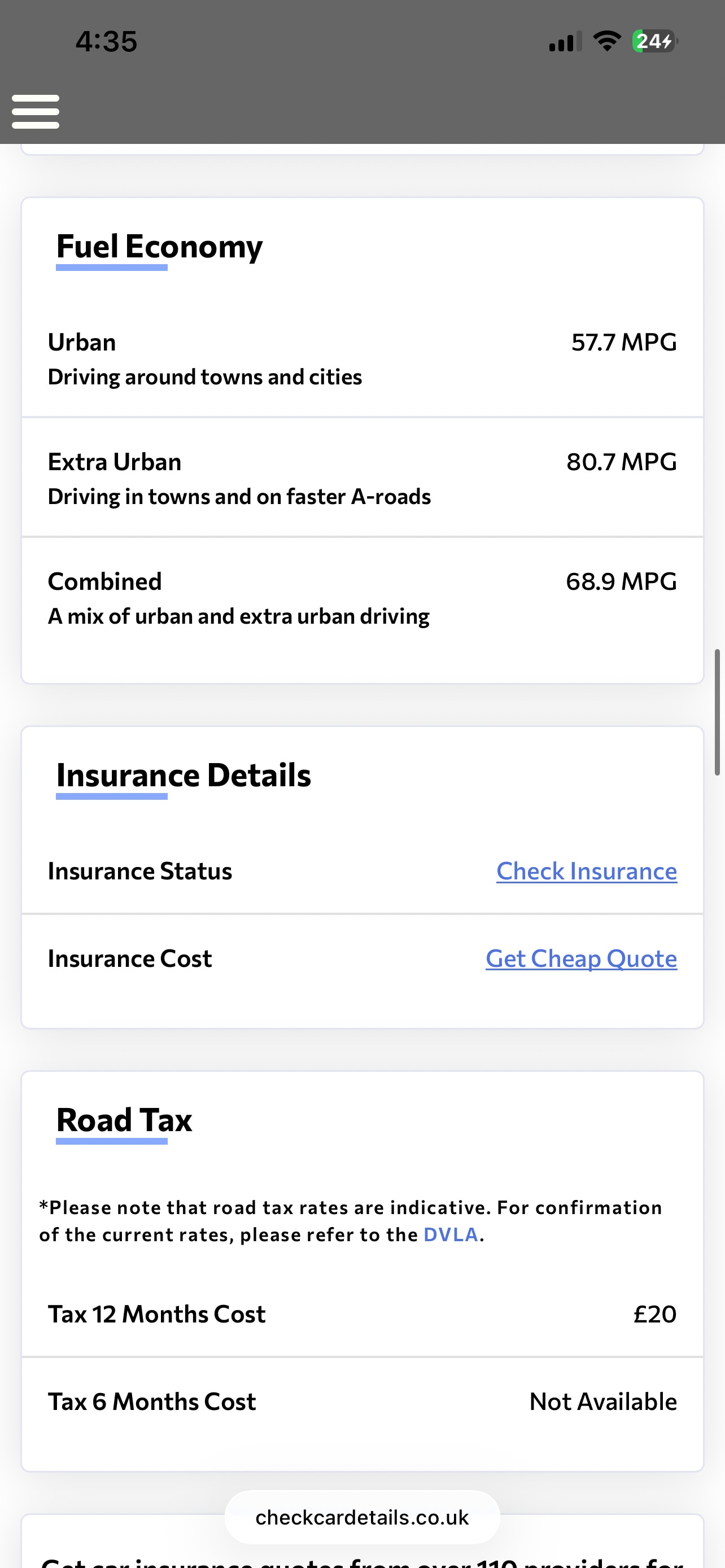Viewport: 725px width, 1568px height.
Task: Select the Tax 12 Months Cost row
Action: [x=362, y=1314]
